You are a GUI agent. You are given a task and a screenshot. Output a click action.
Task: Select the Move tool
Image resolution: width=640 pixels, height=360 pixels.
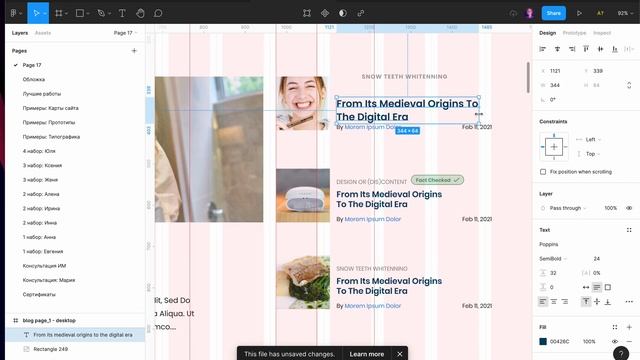coord(36,13)
